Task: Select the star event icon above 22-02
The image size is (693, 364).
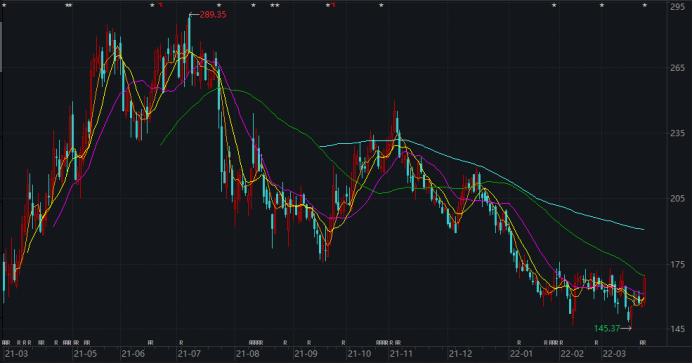Action: (554, 5)
